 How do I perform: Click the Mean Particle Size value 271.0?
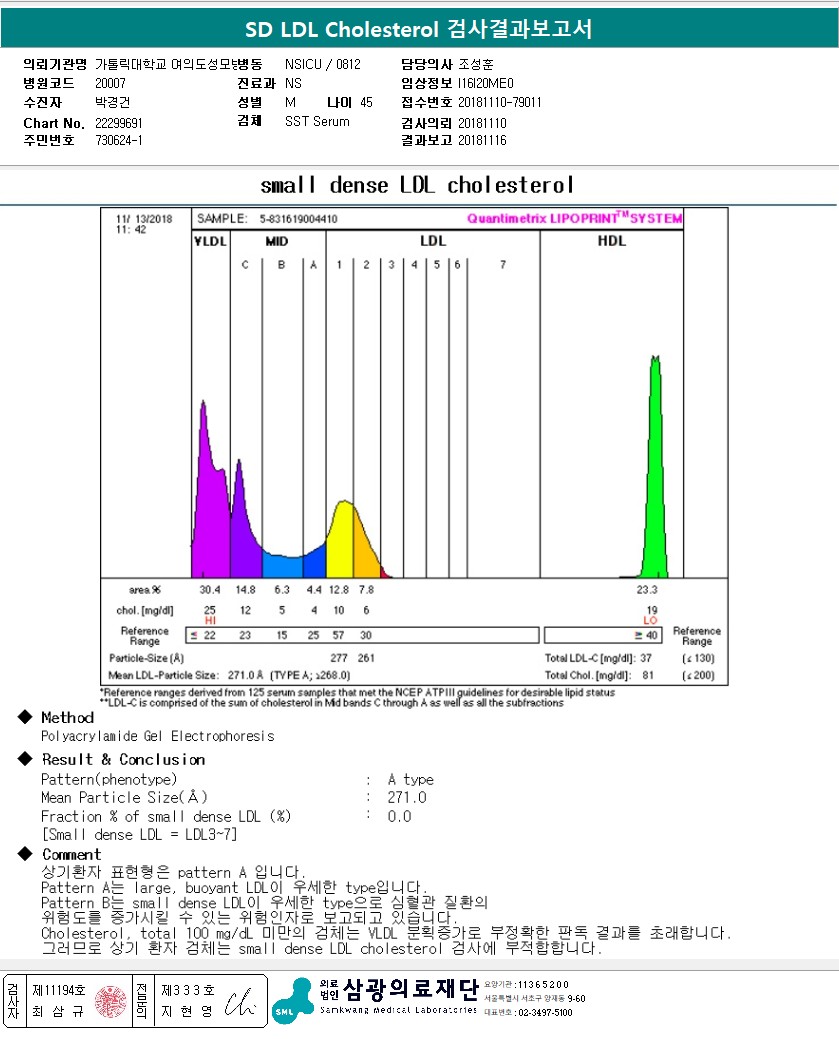407,798
